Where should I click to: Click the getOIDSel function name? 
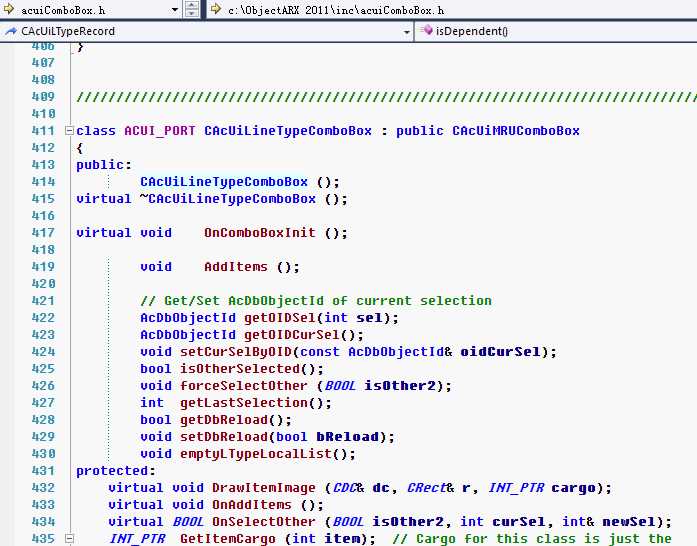pyautogui.click(x=280, y=318)
